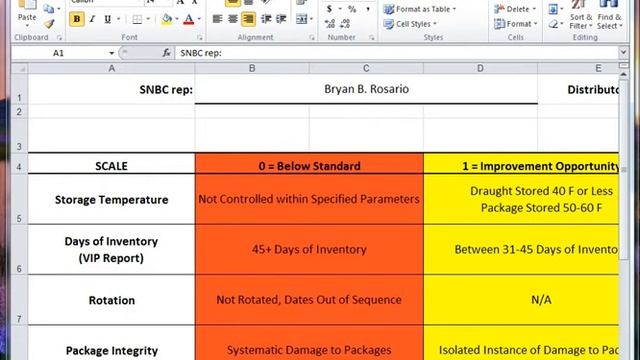Select '45+ Days of Inventory' cell

[309, 249]
